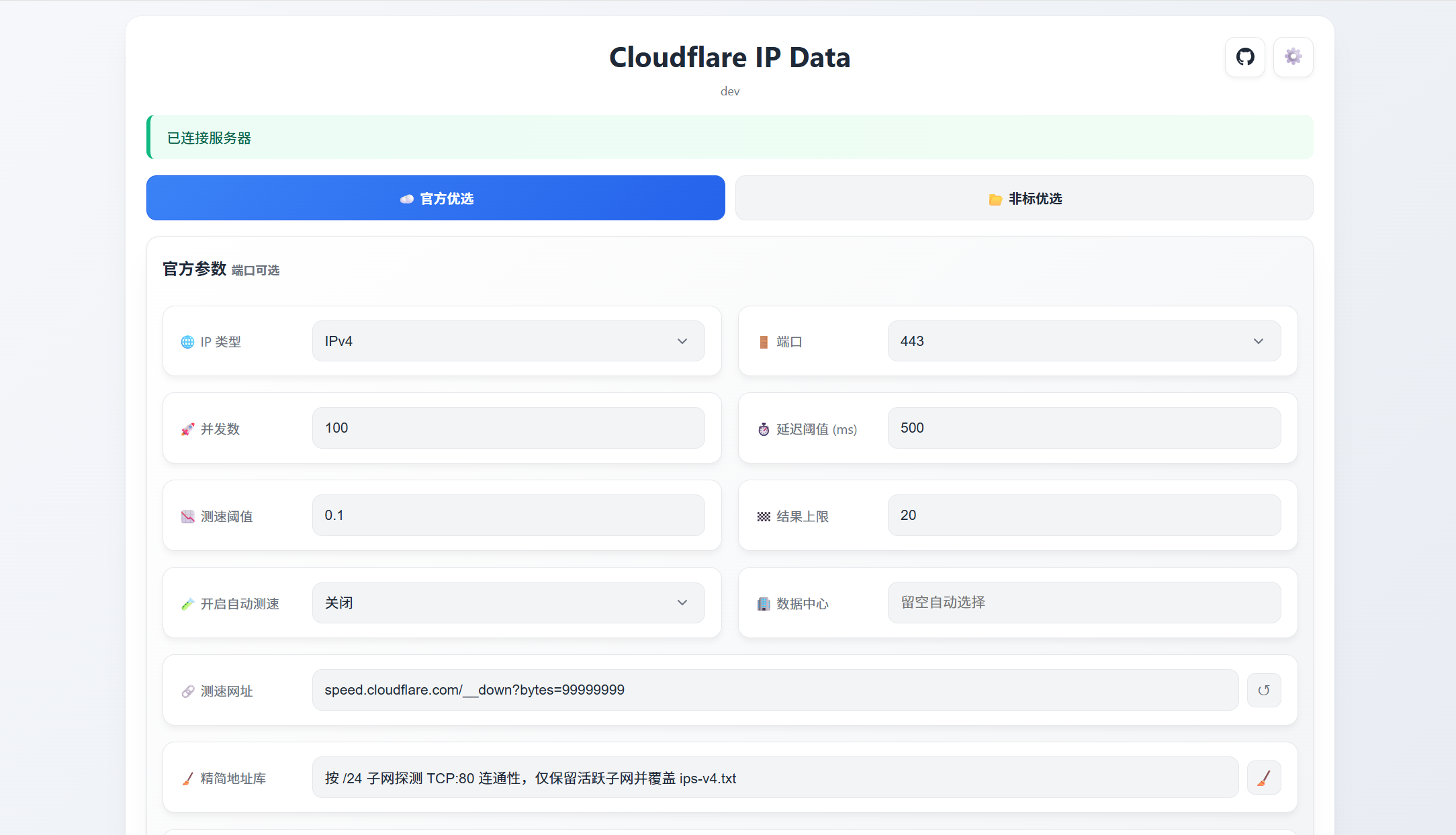Click the building icon beside 数据中心
This screenshot has height=835, width=1456.
(764, 604)
